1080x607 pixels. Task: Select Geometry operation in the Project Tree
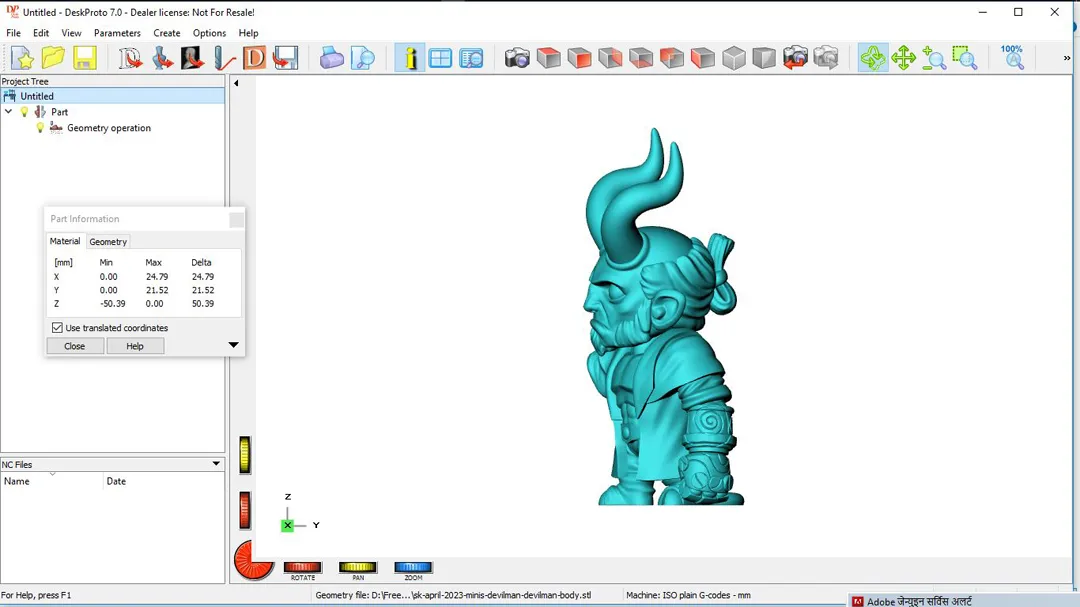(x=109, y=127)
